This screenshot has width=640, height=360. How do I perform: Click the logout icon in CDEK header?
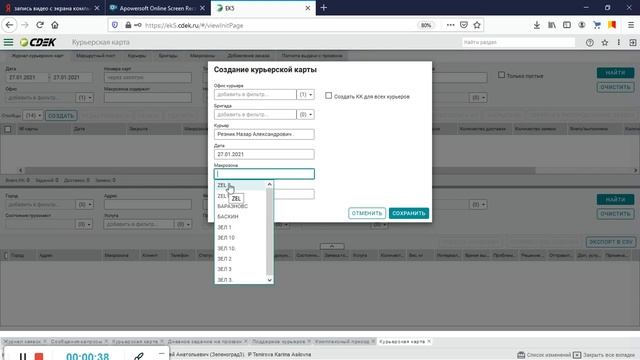(x=633, y=42)
